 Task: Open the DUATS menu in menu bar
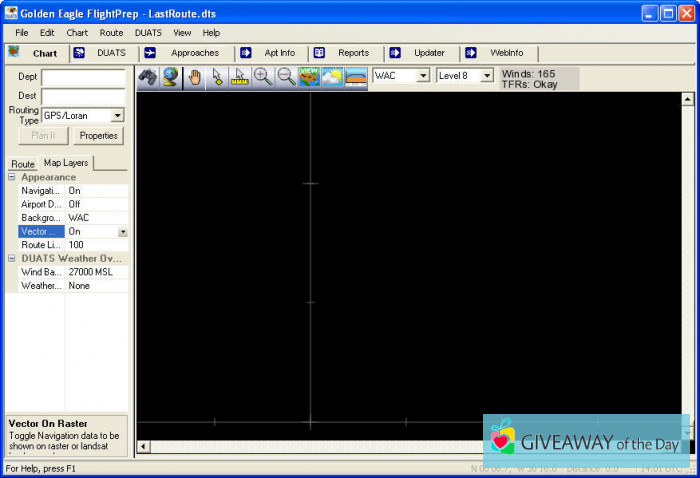148,32
